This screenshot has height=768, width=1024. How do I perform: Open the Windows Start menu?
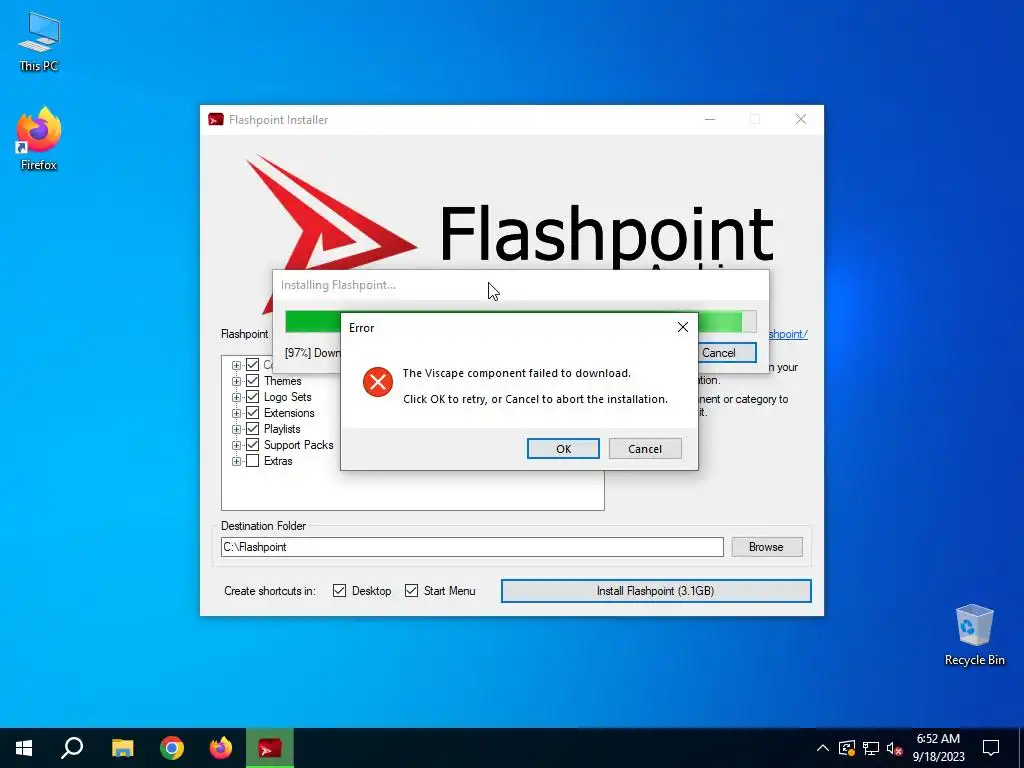coord(24,748)
